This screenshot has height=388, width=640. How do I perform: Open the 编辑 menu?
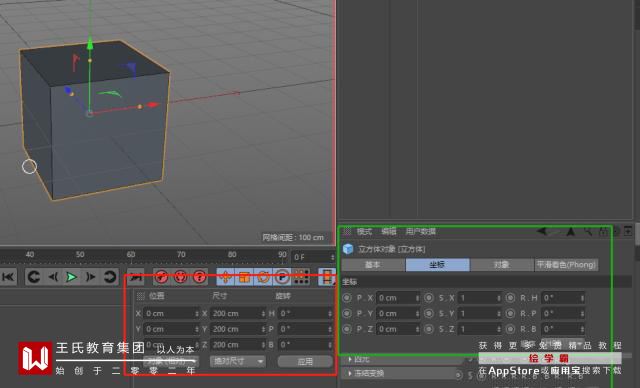click(x=389, y=232)
